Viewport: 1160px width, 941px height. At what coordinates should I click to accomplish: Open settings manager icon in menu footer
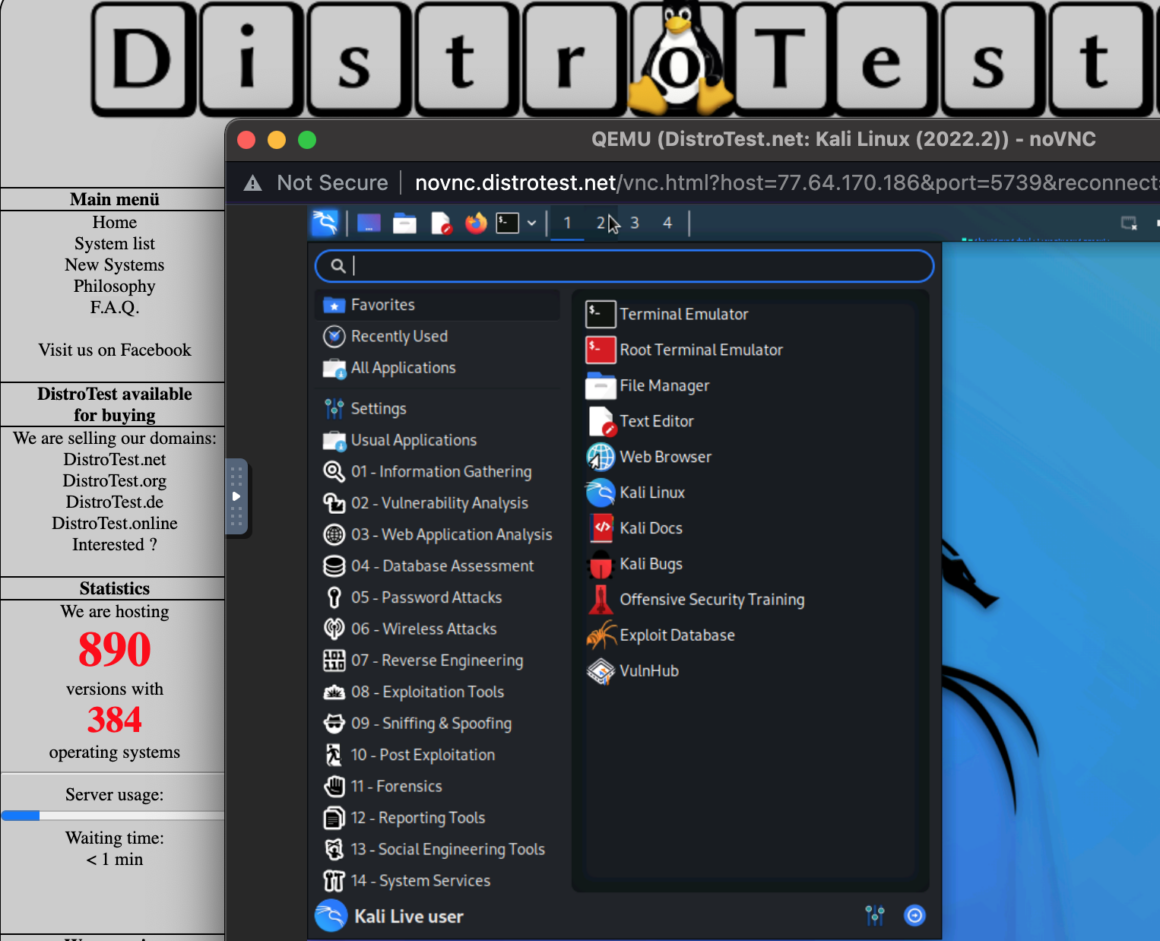(x=874, y=916)
